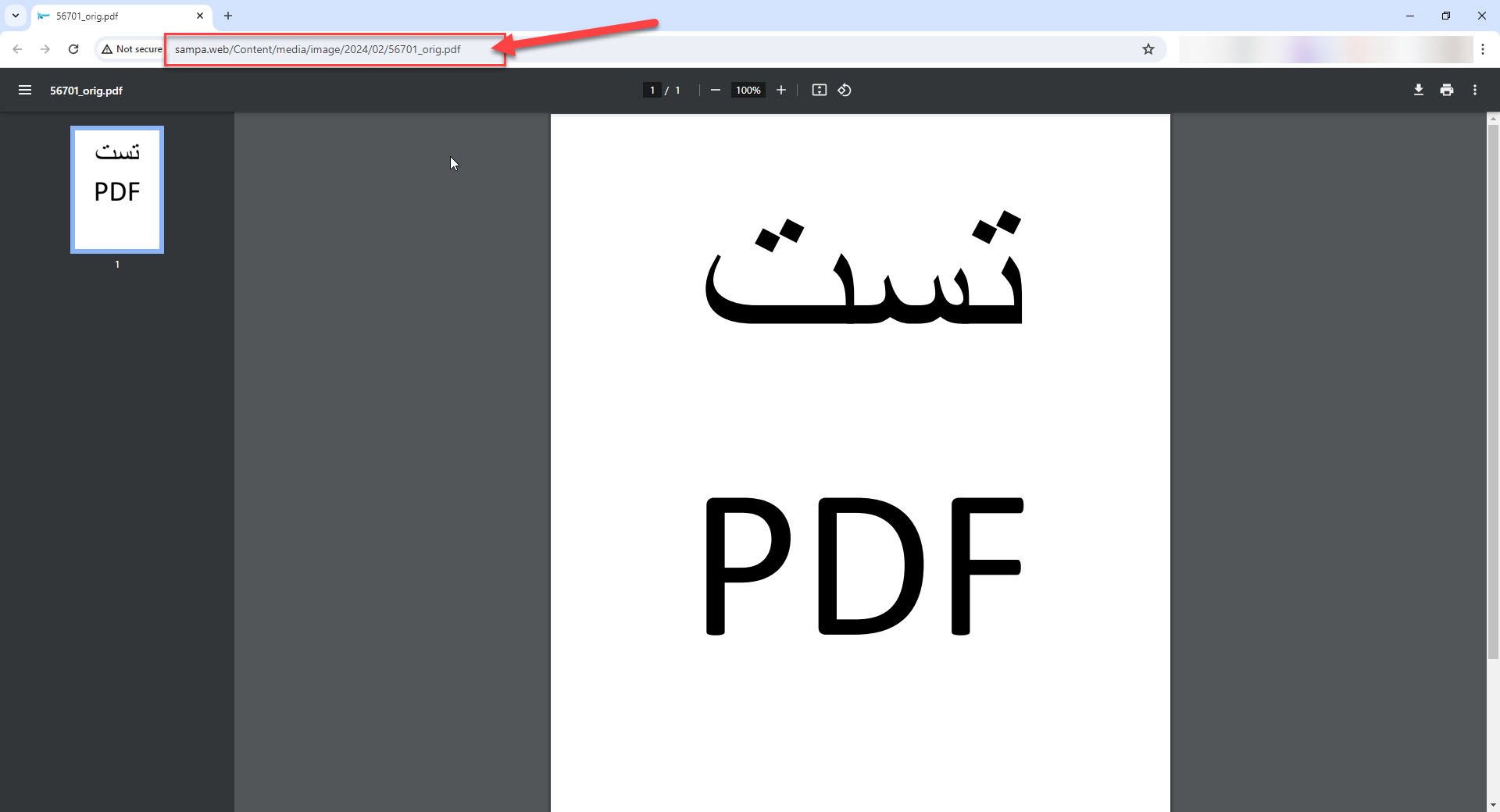Zoom out of the PDF document
The width and height of the screenshot is (1500, 812).
716,90
